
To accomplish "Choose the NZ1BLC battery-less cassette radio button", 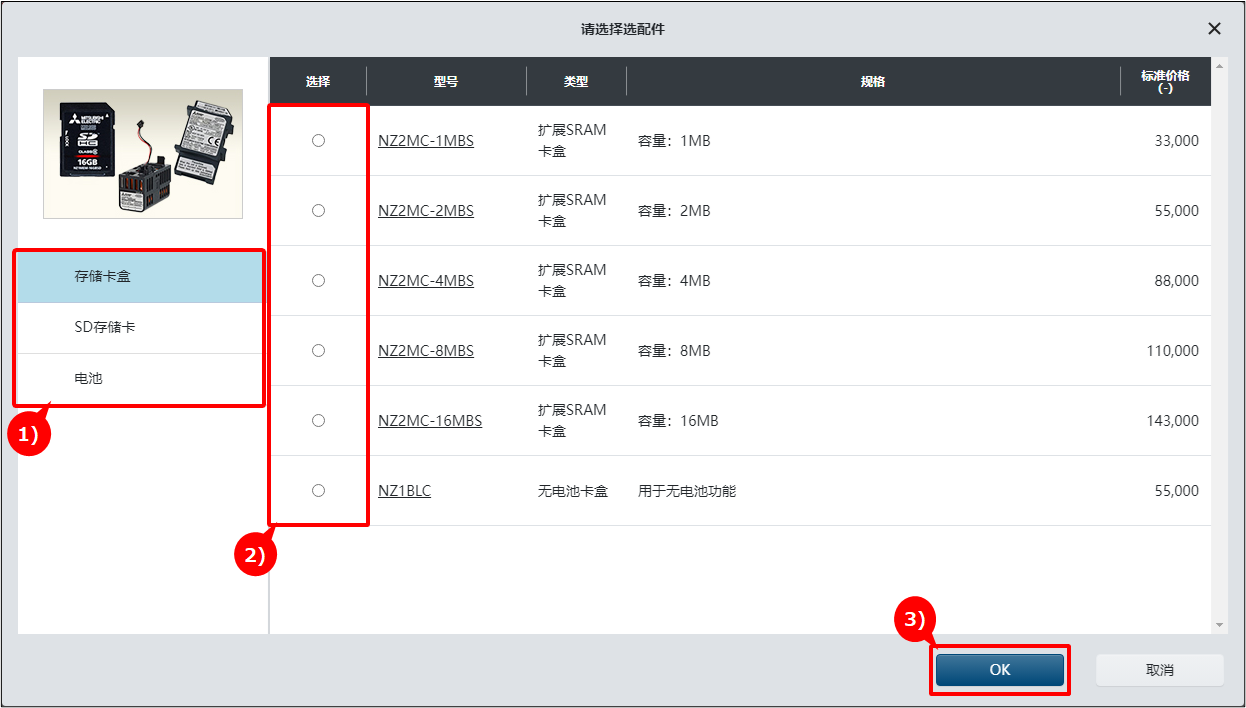I will tap(318, 491).
